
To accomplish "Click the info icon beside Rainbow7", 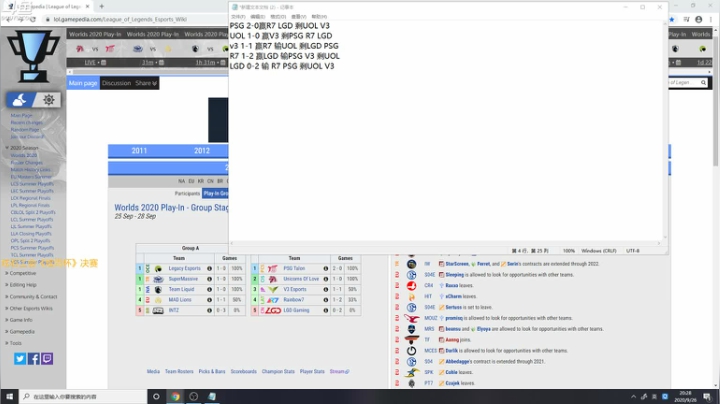I will tap(326, 300).
